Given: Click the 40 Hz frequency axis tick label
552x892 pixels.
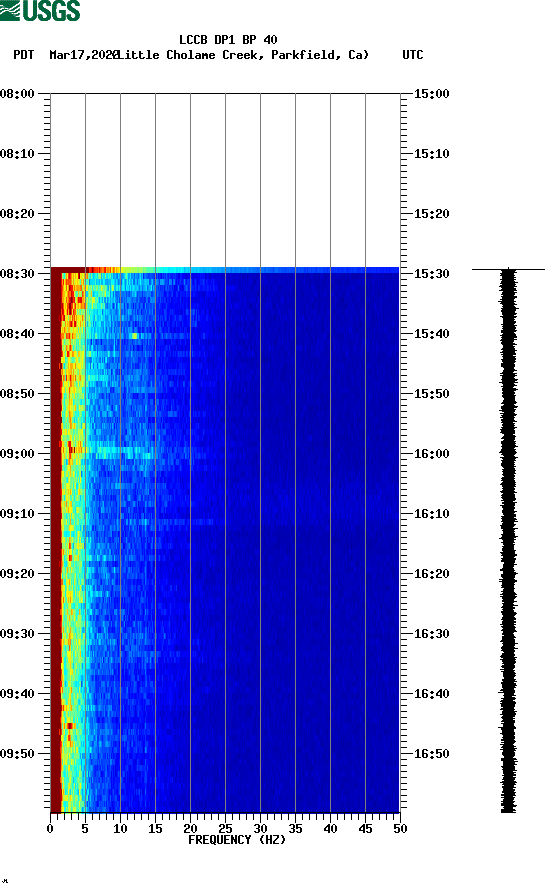Looking at the screenshot, I should [330, 829].
